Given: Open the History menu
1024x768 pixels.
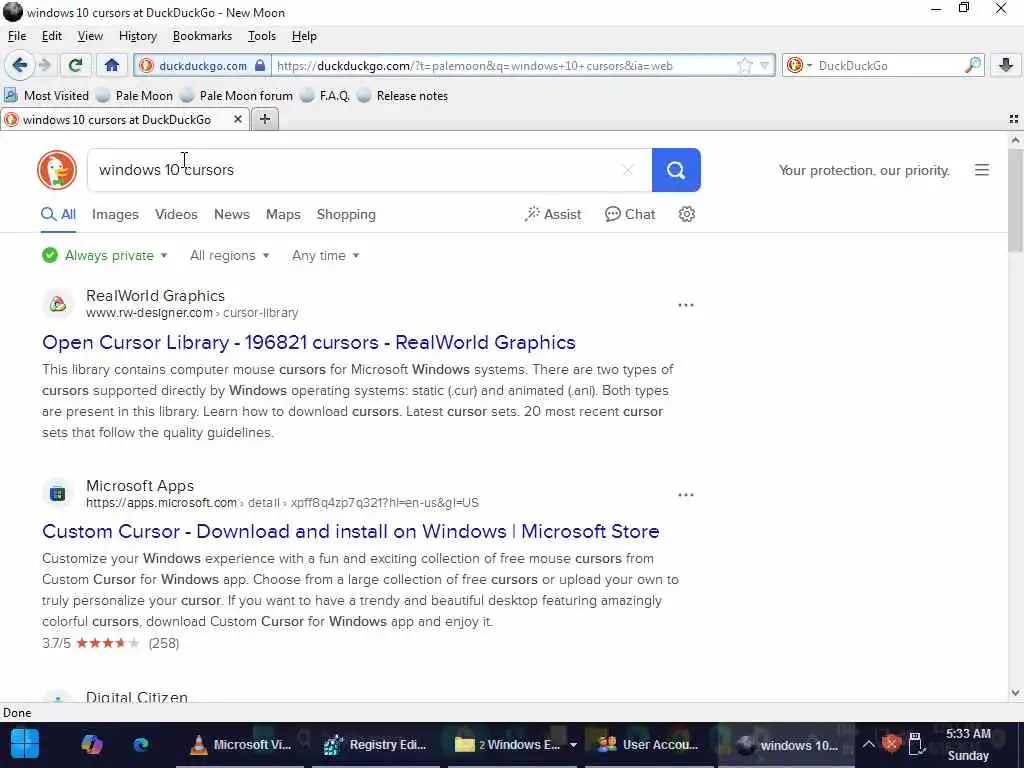Looking at the screenshot, I should (138, 36).
